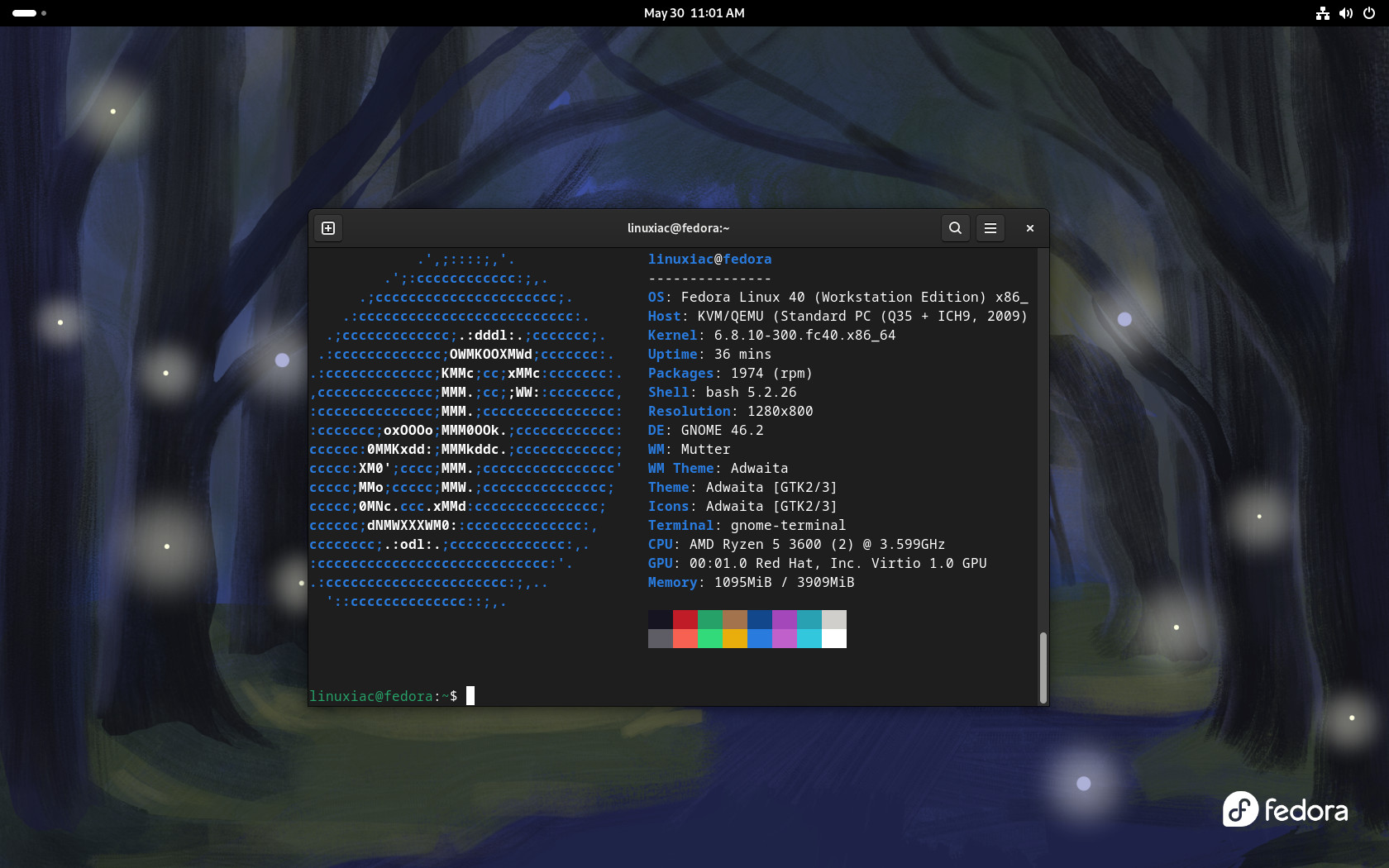The width and height of the screenshot is (1389, 868).
Task: Open the terminal search tool
Action: (955, 228)
